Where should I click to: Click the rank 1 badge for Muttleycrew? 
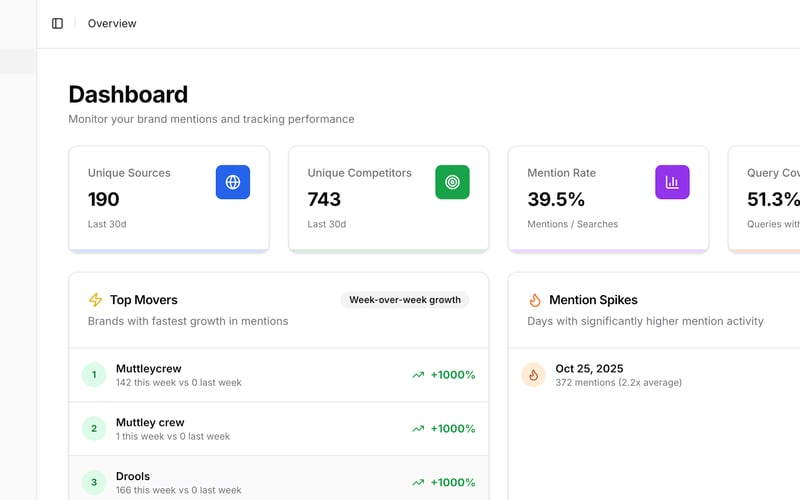tap(94, 375)
